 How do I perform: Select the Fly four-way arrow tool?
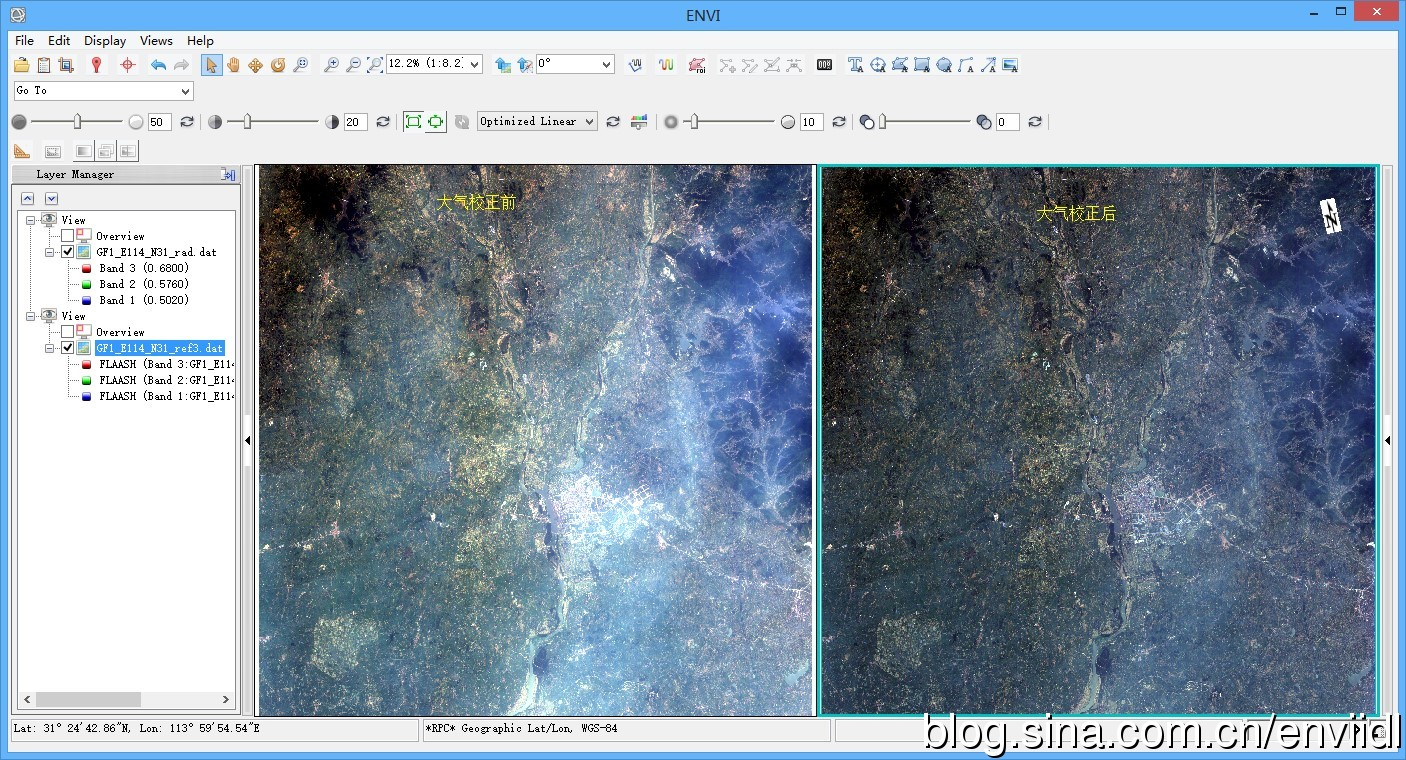[x=256, y=65]
